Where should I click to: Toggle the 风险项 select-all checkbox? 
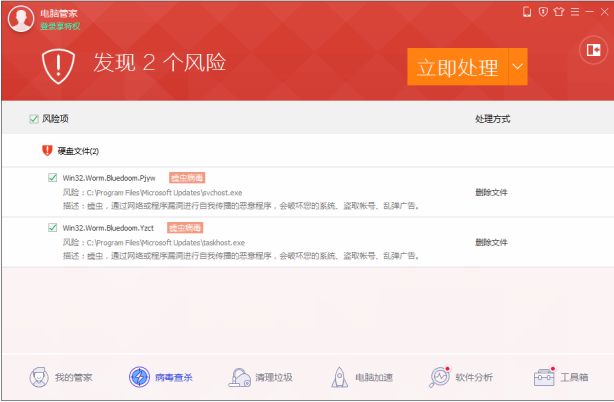point(34,119)
